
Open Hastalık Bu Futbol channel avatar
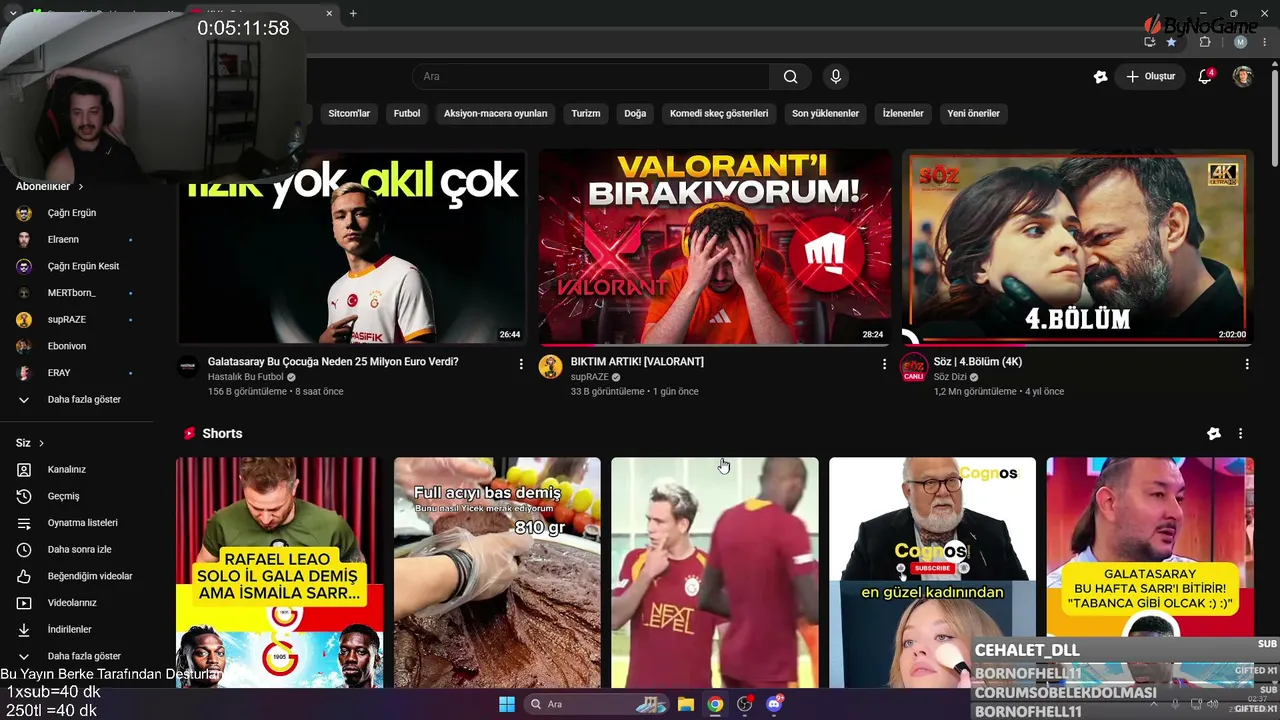click(188, 367)
